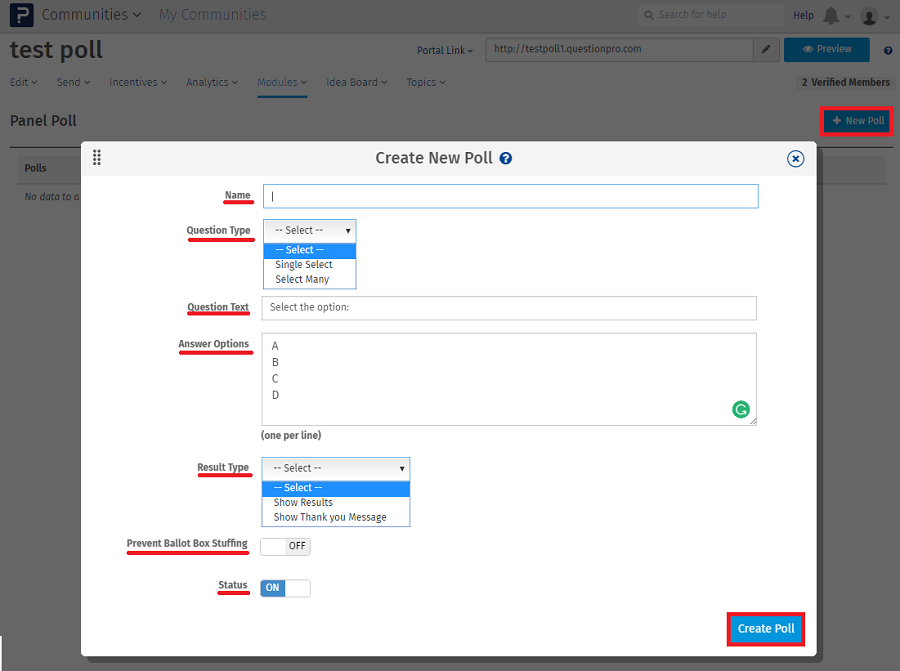Choose Single Select from Question Type list
Screen dimensions: 900x671
pos(304,265)
